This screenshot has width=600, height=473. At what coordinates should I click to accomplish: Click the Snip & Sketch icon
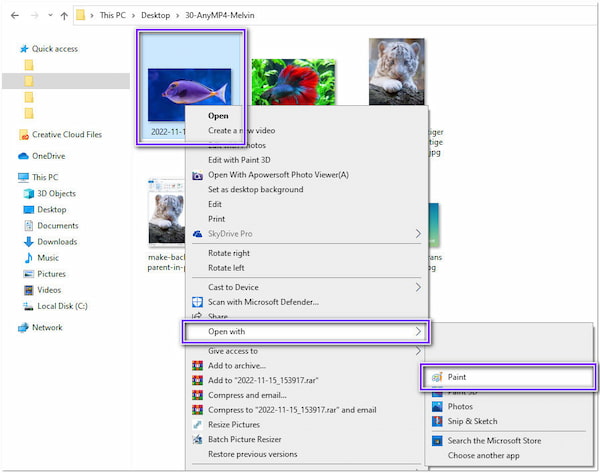[437, 421]
